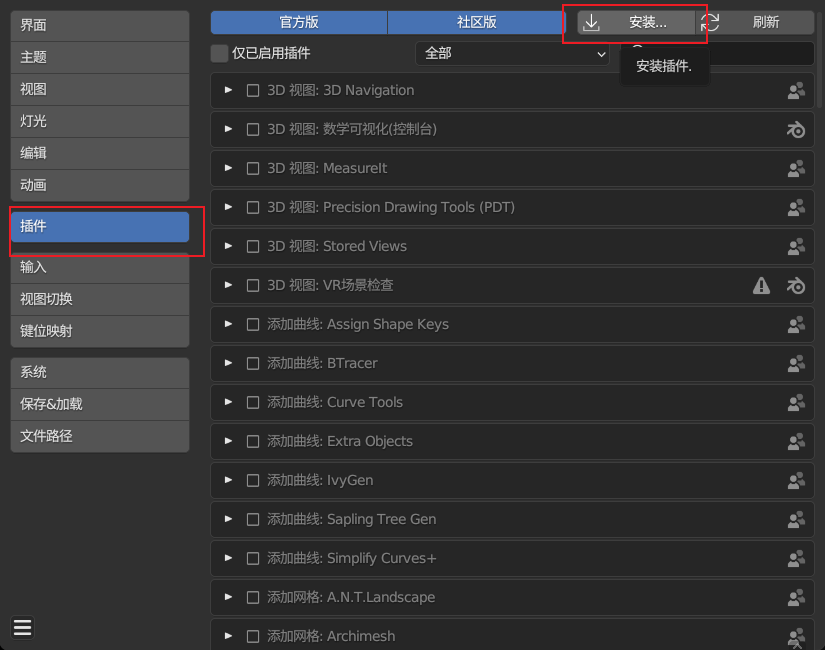This screenshot has width=825, height=650.
Task: Click the community icon on BTracer row
Action: click(796, 363)
